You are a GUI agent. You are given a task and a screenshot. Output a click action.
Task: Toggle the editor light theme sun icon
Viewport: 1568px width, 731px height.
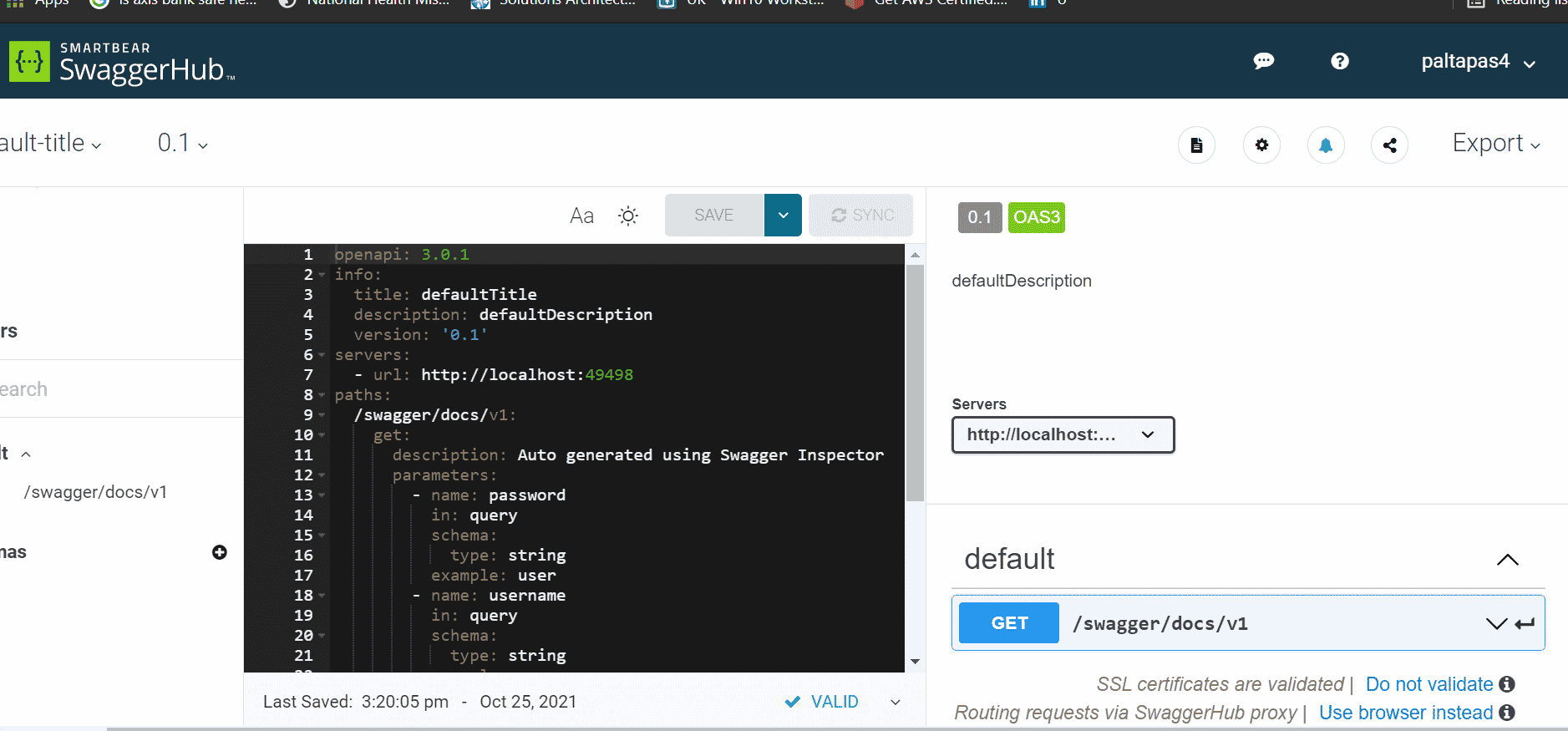628,216
